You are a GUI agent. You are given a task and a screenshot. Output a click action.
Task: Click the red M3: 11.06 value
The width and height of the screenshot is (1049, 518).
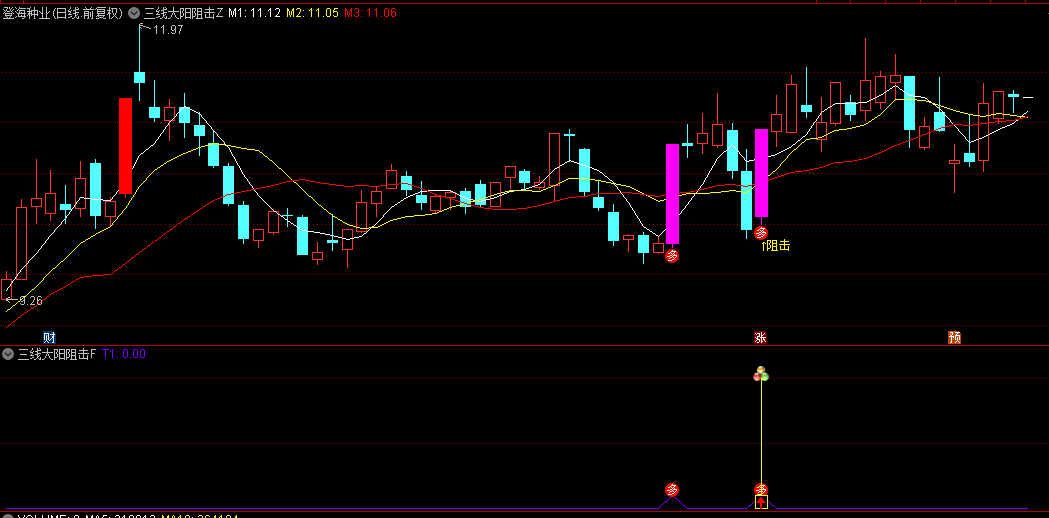370,13
